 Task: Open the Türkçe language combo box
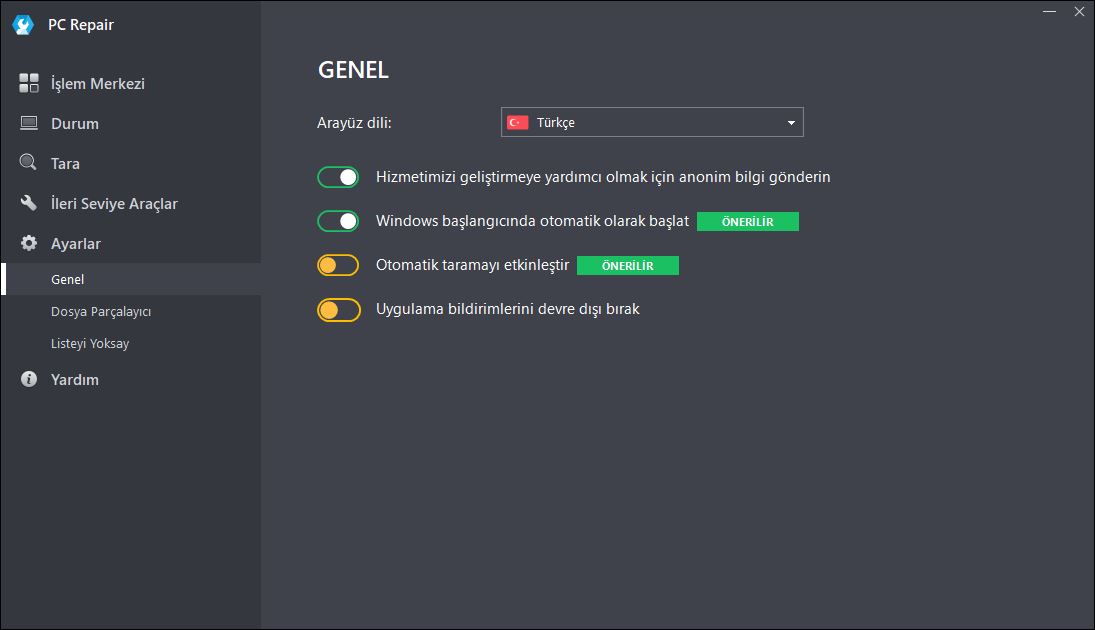point(652,122)
